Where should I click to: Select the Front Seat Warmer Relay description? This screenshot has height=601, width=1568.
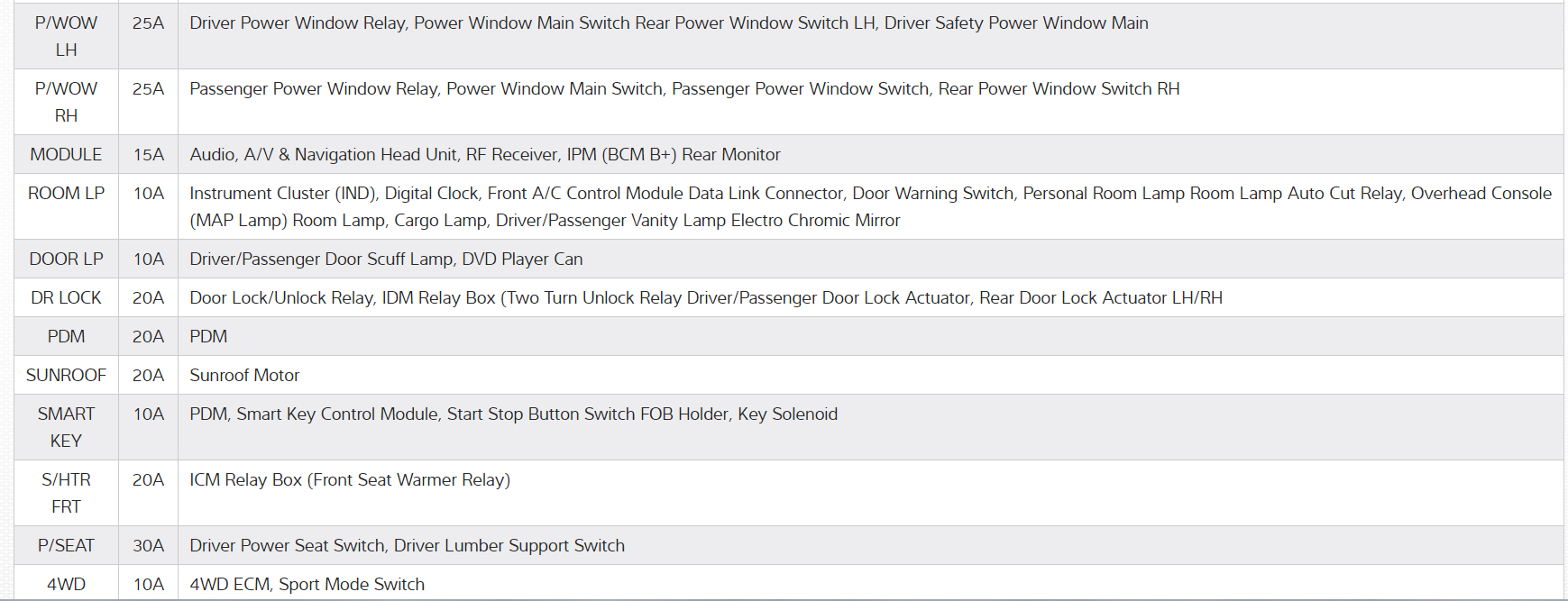click(350, 479)
